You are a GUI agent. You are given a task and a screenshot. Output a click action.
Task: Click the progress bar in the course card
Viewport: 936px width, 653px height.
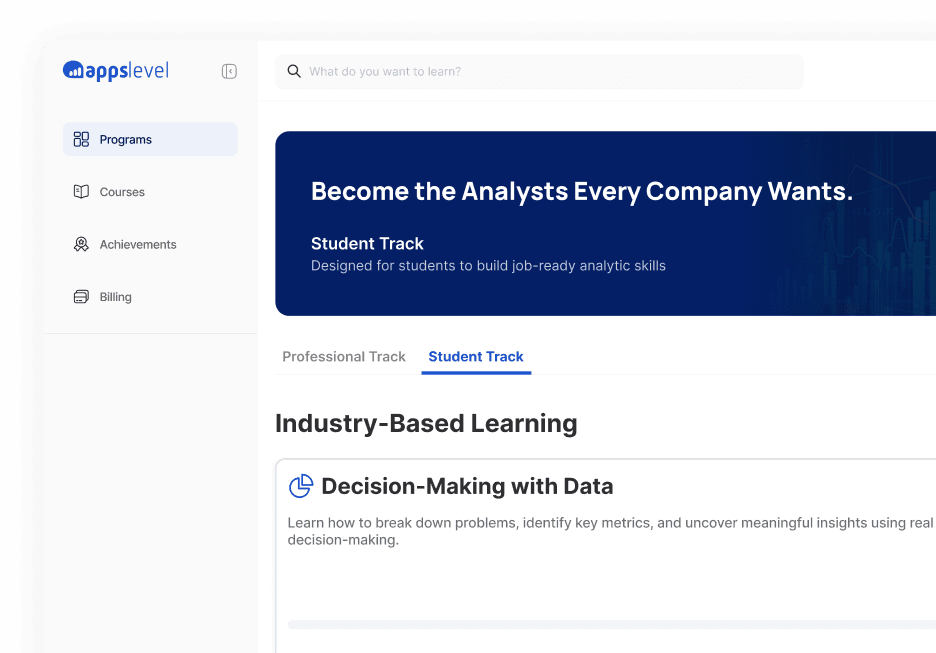(610, 625)
